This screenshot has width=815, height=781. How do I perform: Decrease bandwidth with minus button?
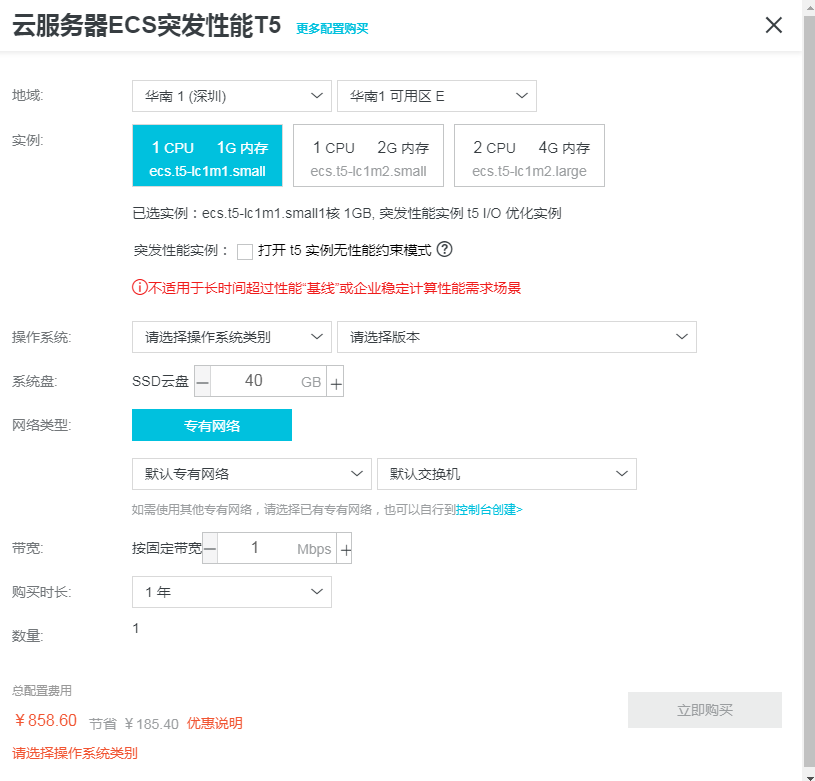(210, 548)
